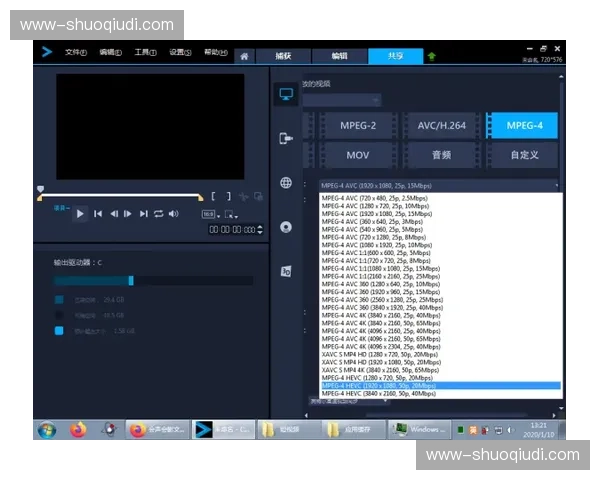Open the 帮助 (Help) menu
The height and width of the screenshot is (480, 600).
pos(216,52)
